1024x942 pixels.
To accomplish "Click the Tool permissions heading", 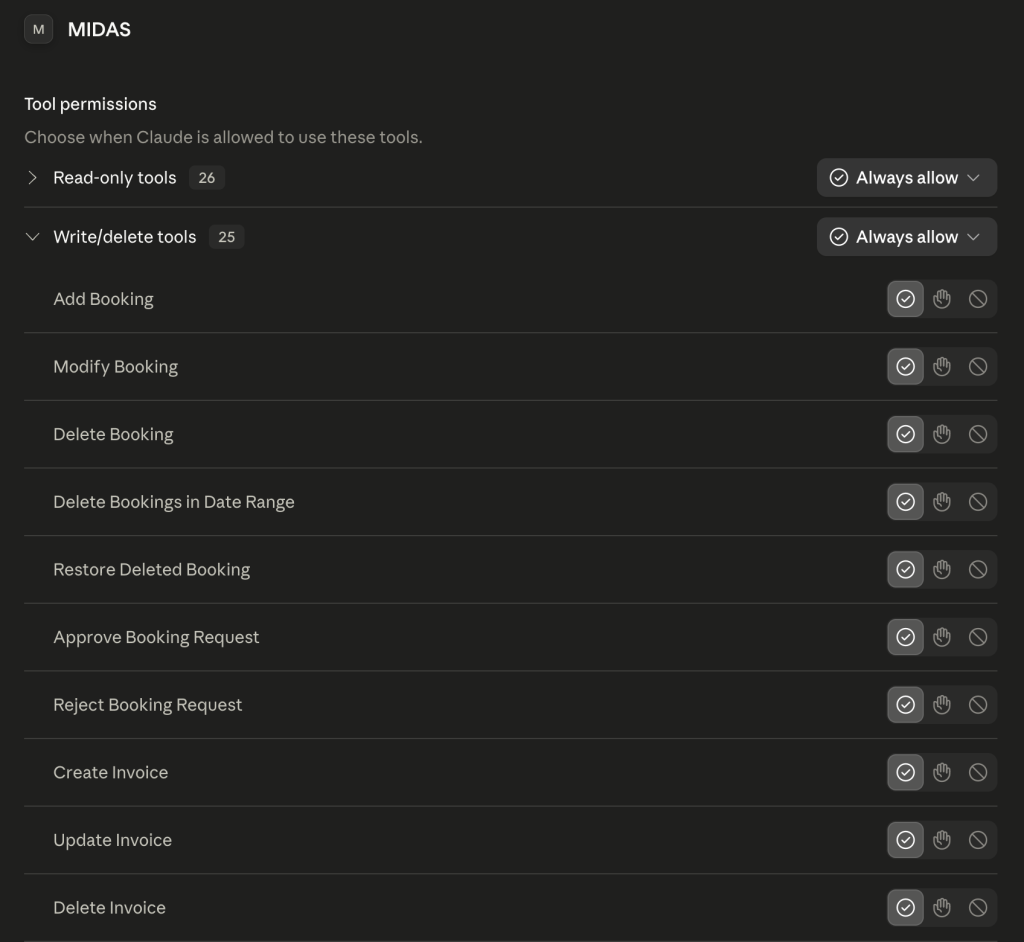I will coord(90,104).
